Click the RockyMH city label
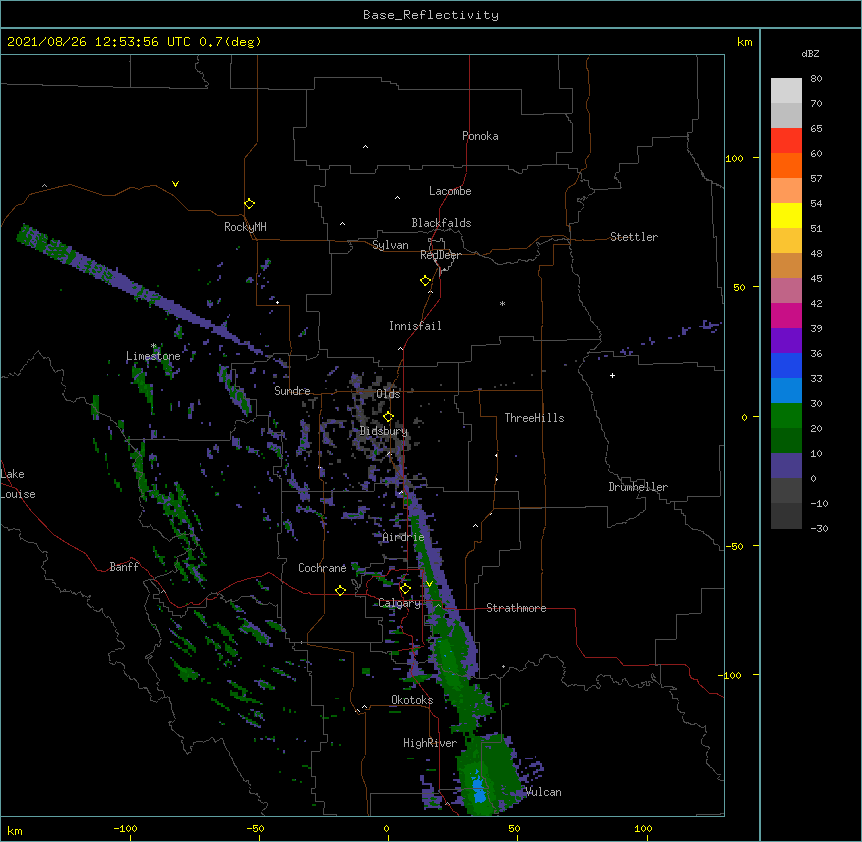Screen dimensions: 862x842 tap(245, 227)
